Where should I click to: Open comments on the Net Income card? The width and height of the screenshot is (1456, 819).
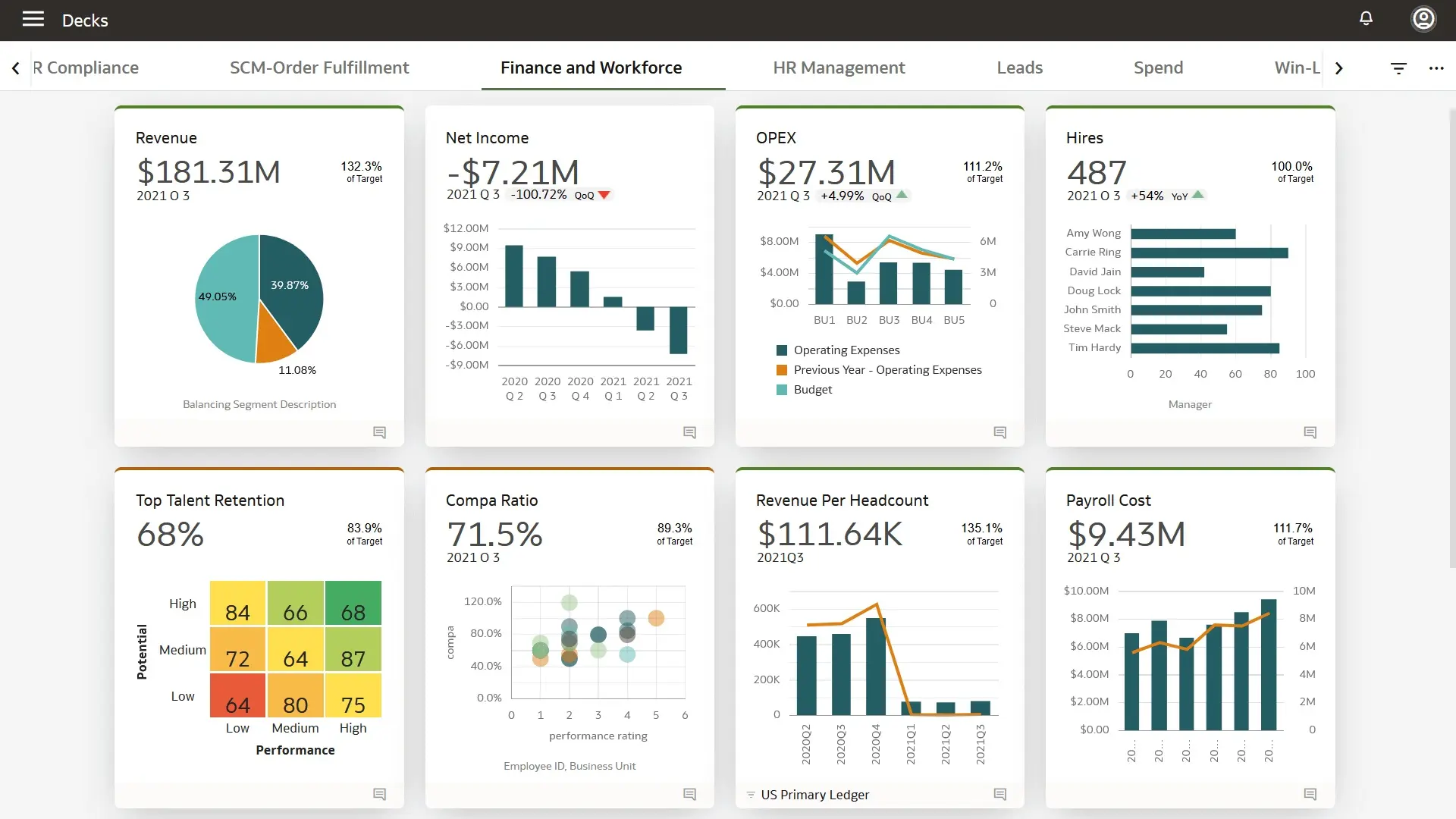point(689,432)
